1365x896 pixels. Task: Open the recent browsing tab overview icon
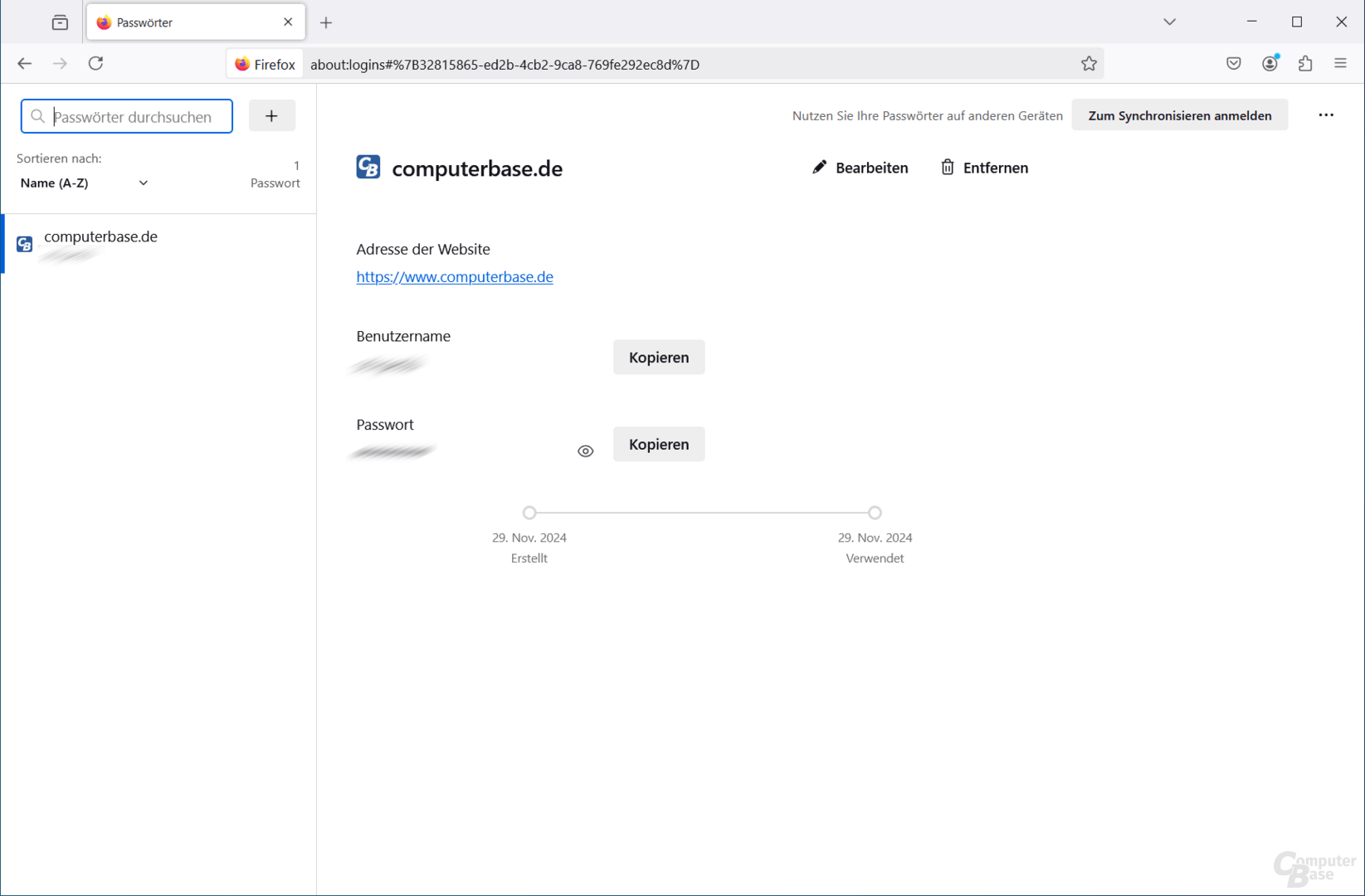point(60,22)
